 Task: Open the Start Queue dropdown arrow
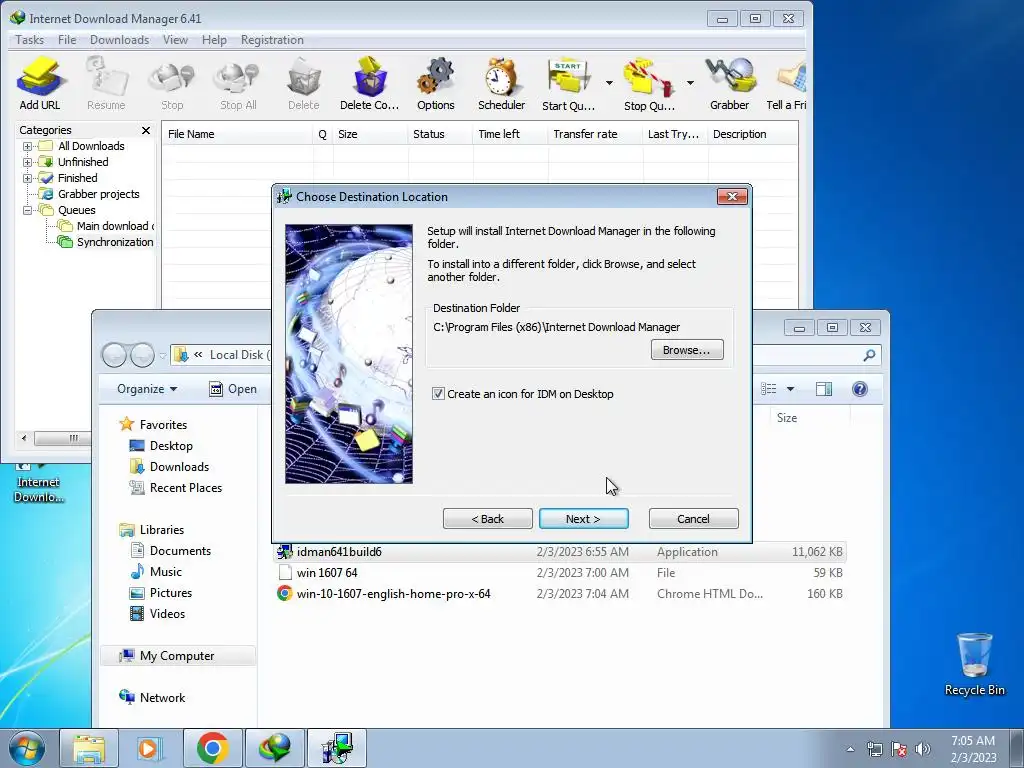point(609,83)
